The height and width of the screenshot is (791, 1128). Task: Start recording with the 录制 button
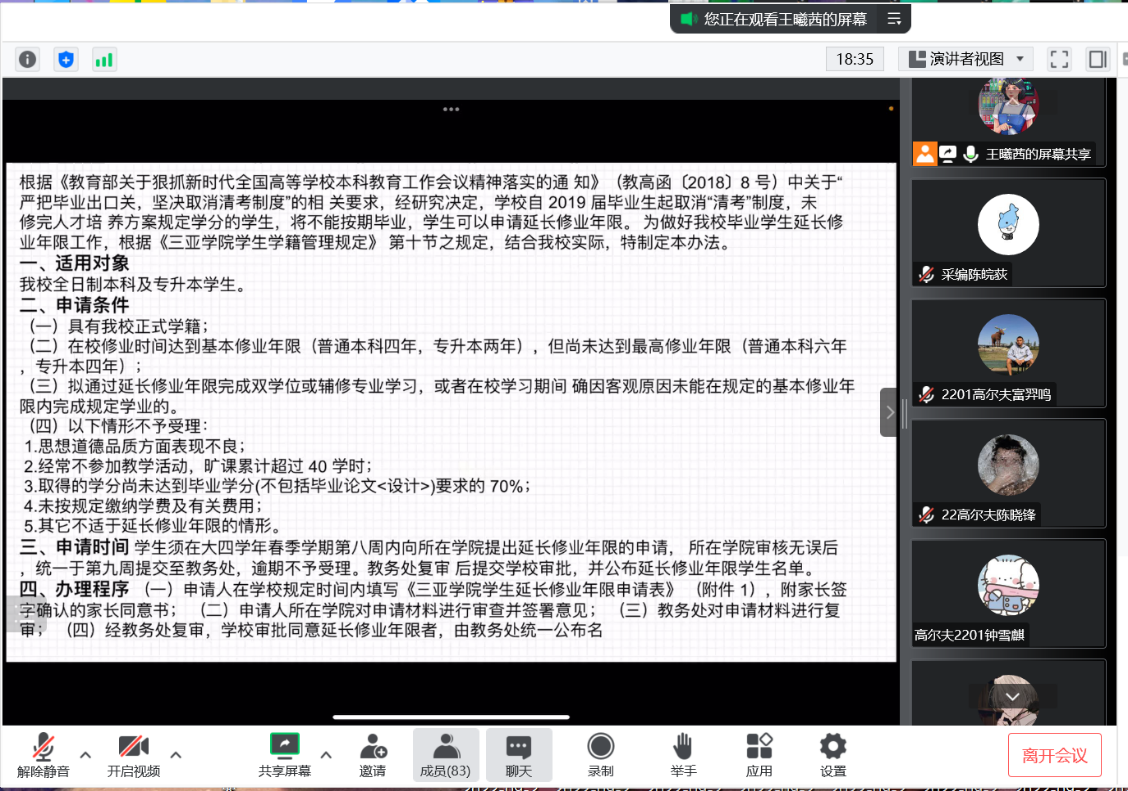pyautogui.click(x=600, y=754)
